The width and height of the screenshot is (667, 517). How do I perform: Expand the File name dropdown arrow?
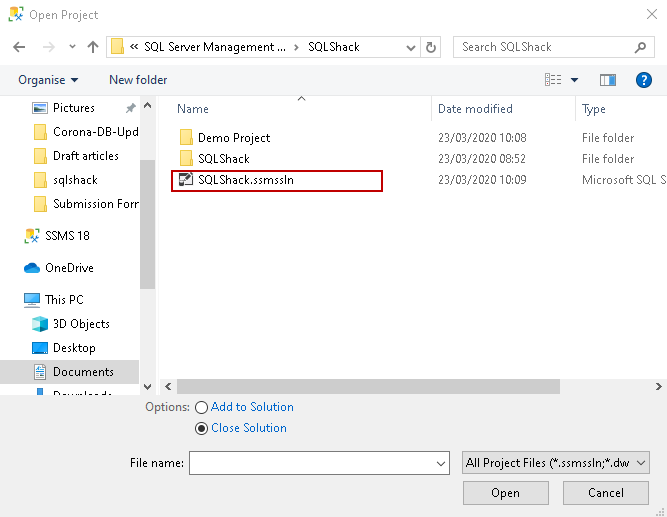[x=441, y=464]
